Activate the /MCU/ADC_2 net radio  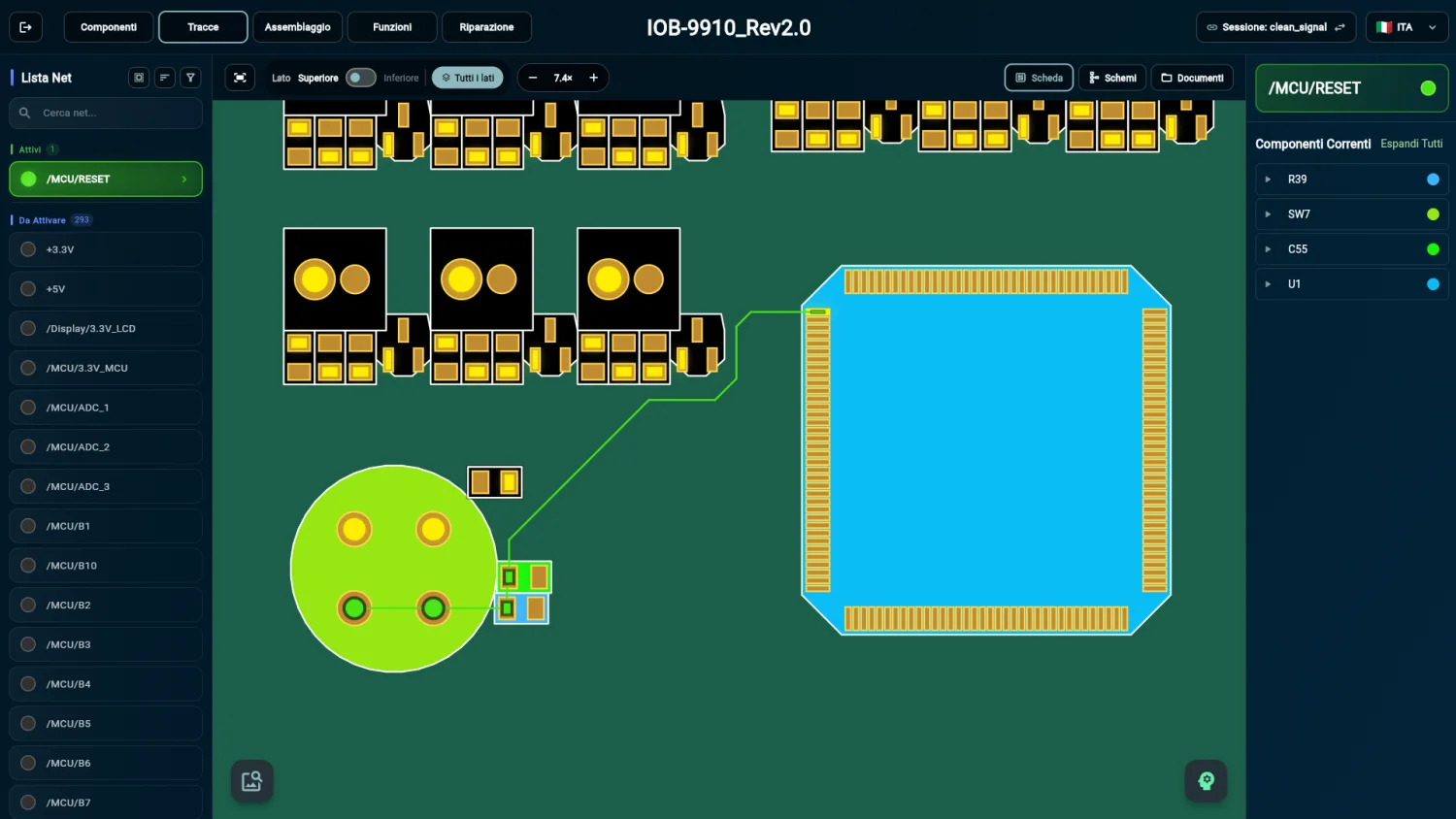28,447
